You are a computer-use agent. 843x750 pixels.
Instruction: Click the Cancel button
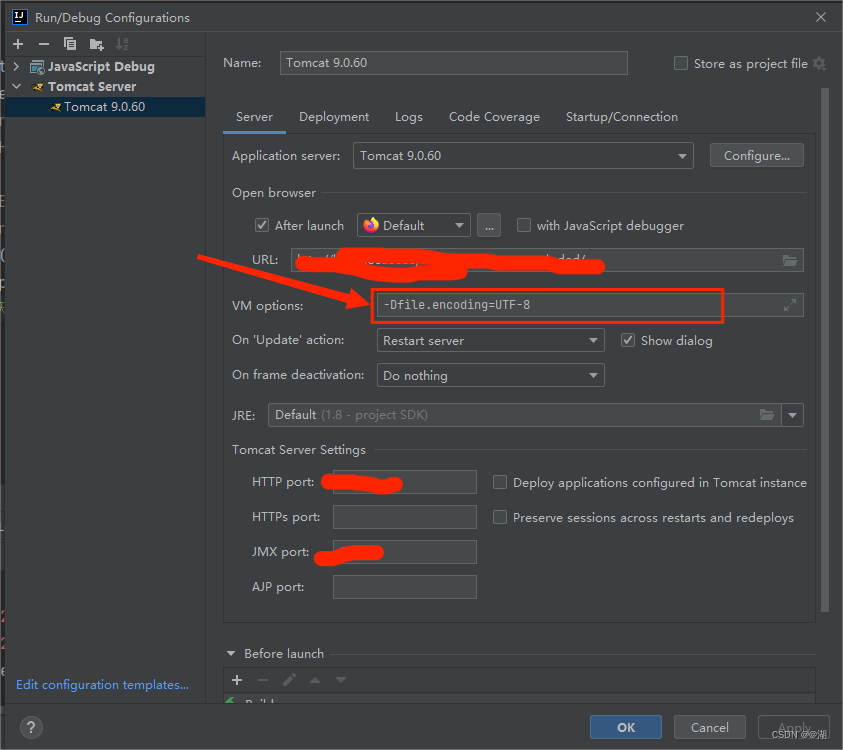click(710, 727)
